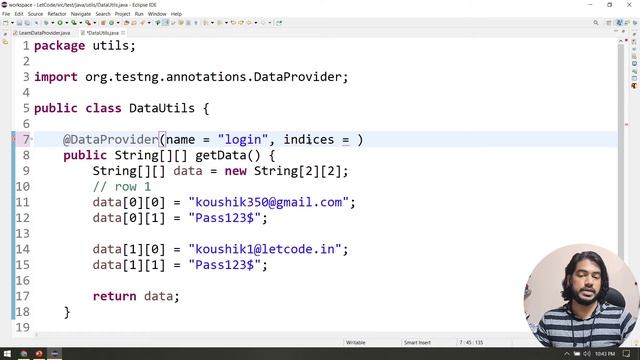Click the Open Task toolbar icon
The image size is (640, 360).
click(x=134, y=23)
